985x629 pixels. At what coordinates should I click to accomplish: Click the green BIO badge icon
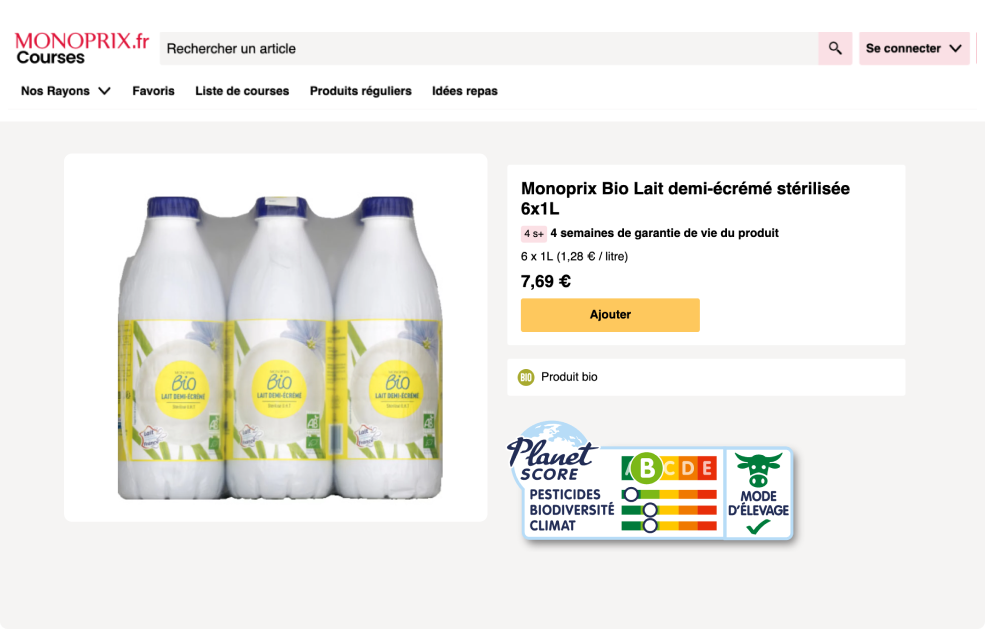point(526,377)
